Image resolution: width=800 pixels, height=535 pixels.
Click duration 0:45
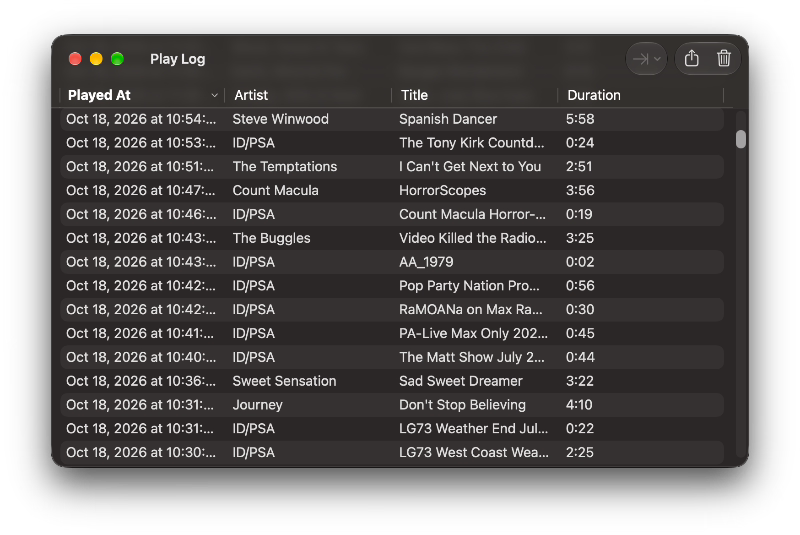[x=580, y=334]
